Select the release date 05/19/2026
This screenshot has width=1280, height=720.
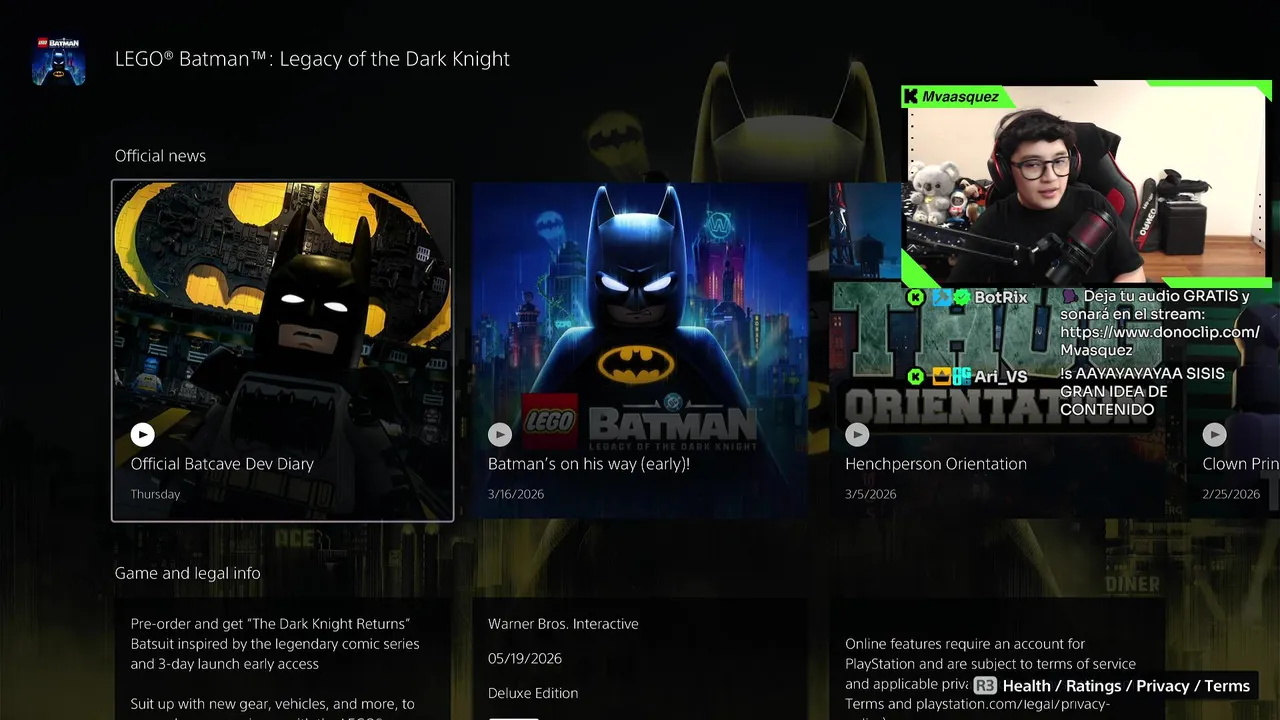(x=525, y=659)
